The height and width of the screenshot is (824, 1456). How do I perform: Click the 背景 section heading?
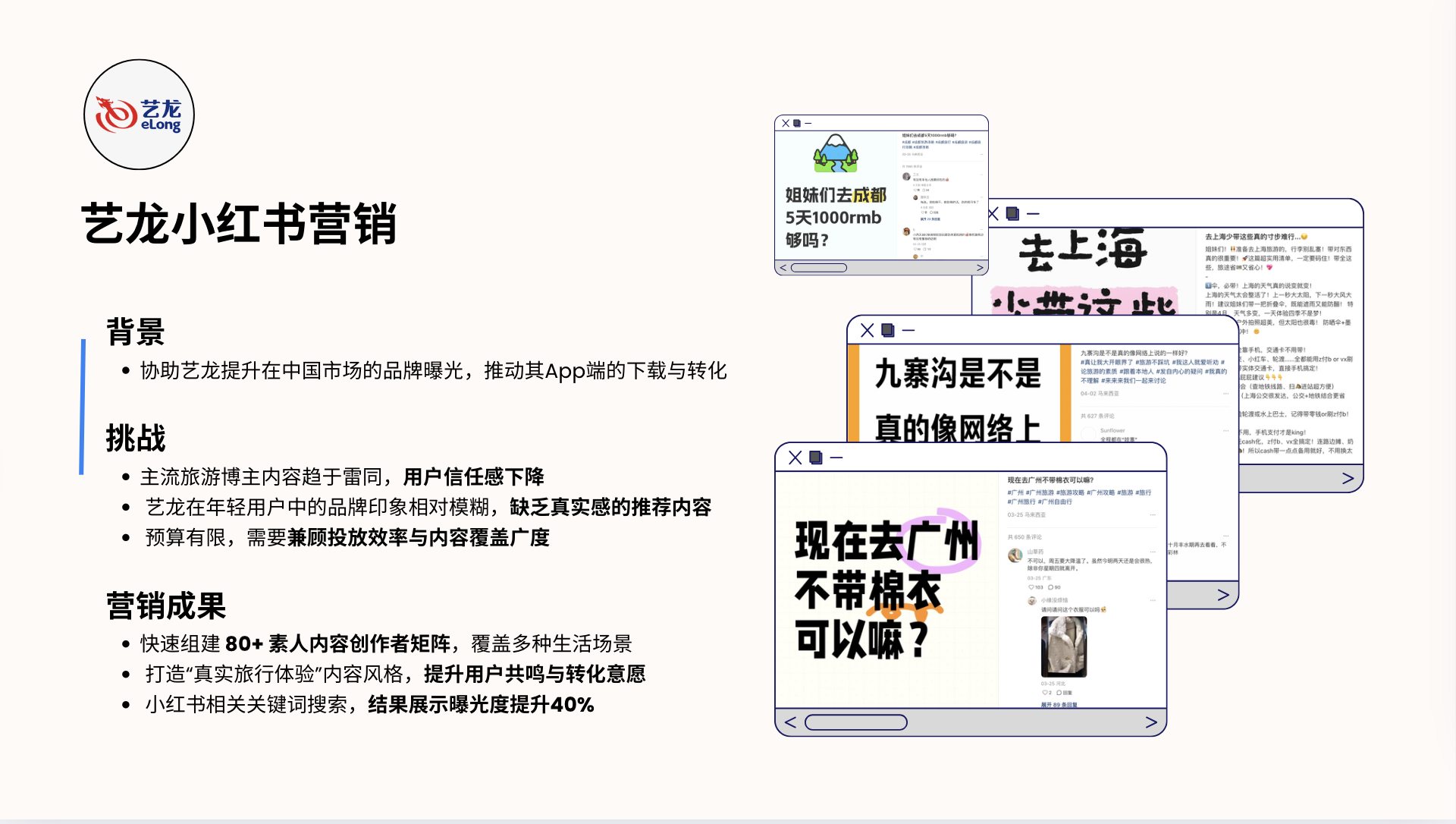pyautogui.click(x=136, y=332)
